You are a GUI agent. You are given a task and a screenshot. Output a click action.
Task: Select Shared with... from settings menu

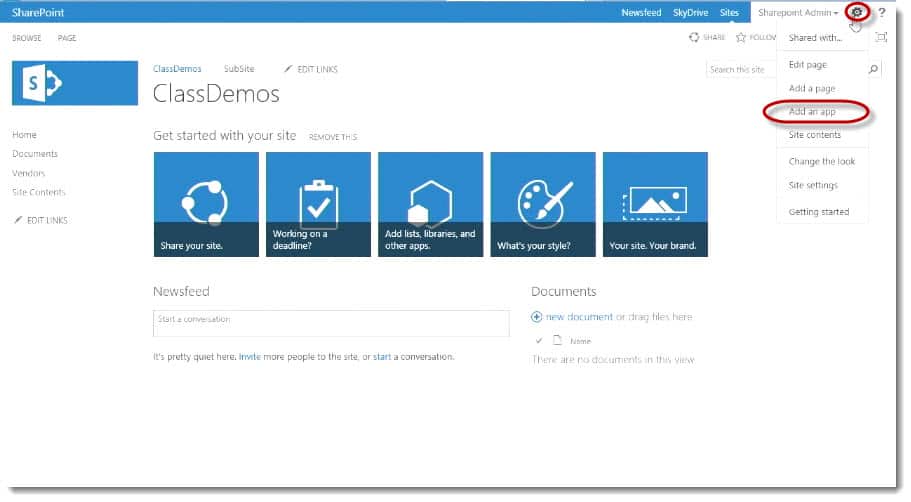tap(815, 38)
